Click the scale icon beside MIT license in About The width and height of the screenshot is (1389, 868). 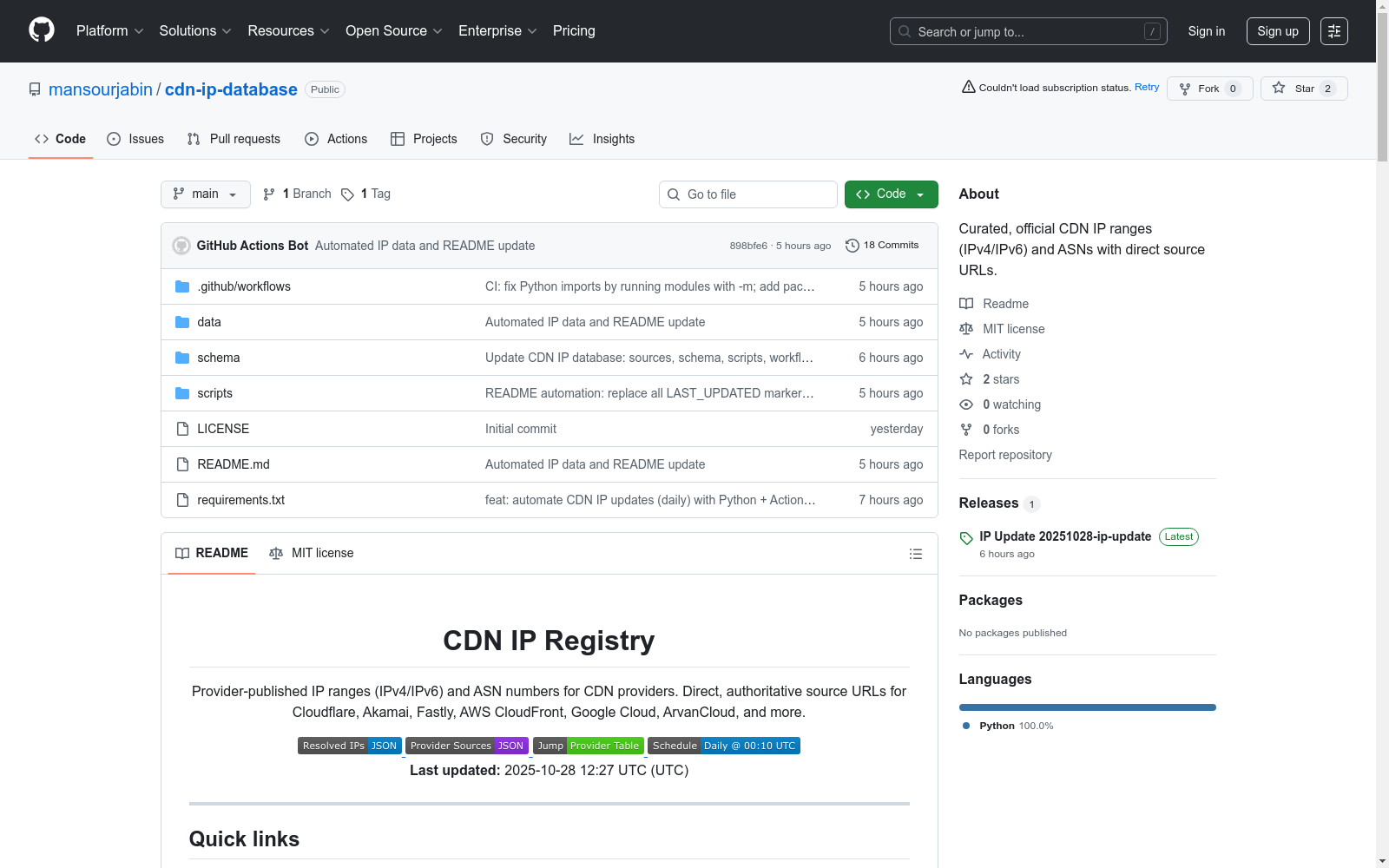click(x=966, y=329)
